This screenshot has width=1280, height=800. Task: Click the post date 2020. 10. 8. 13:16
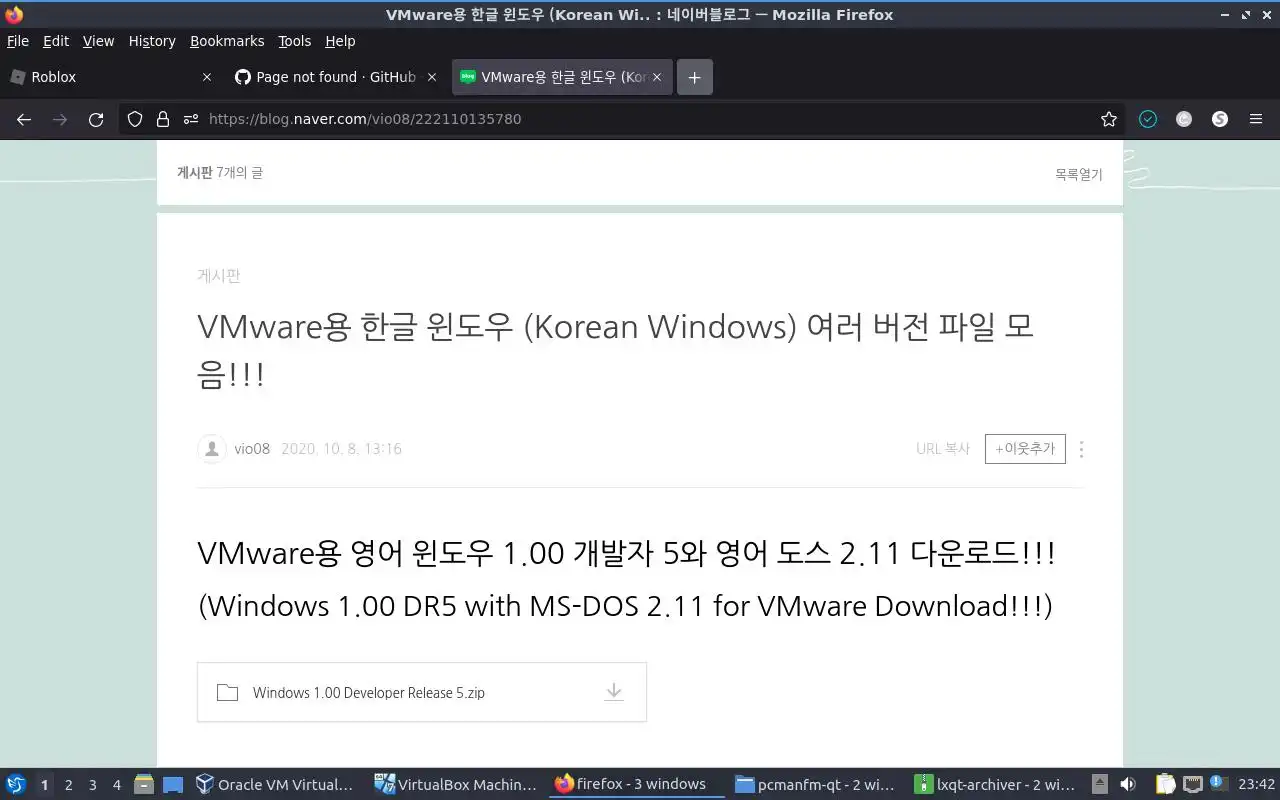341,449
